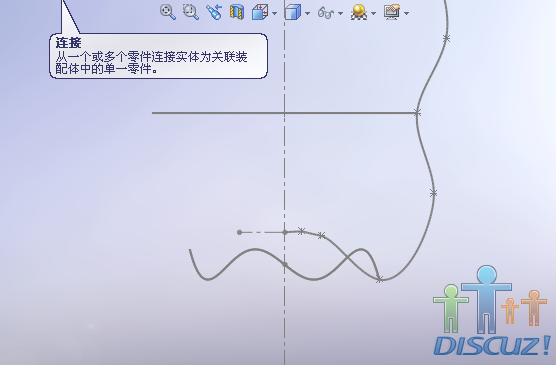The image size is (556, 365).
Task: Select the Zoom to Area tool
Action: pyautogui.click(x=191, y=12)
